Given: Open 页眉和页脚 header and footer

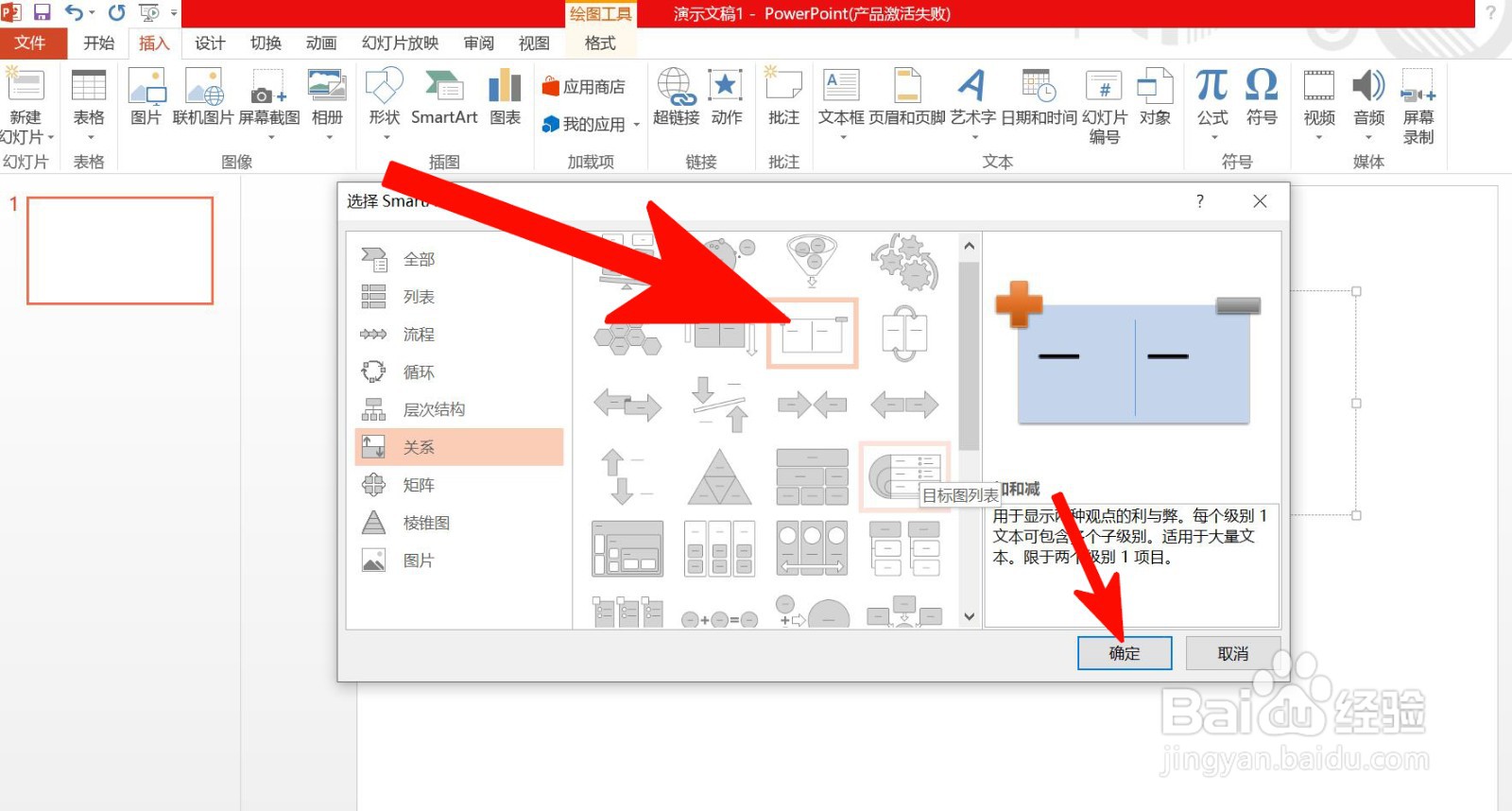Looking at the screenshot, I should pos(907,97).
